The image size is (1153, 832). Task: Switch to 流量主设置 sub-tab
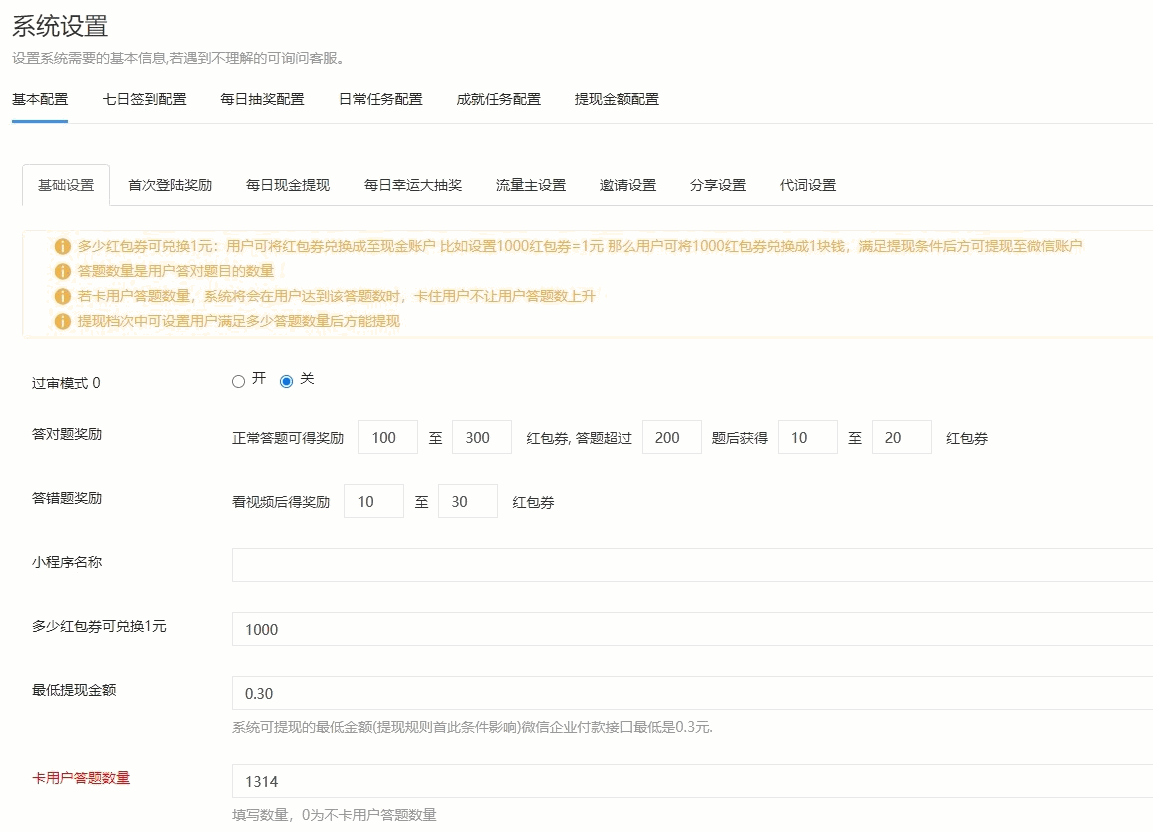531,185
